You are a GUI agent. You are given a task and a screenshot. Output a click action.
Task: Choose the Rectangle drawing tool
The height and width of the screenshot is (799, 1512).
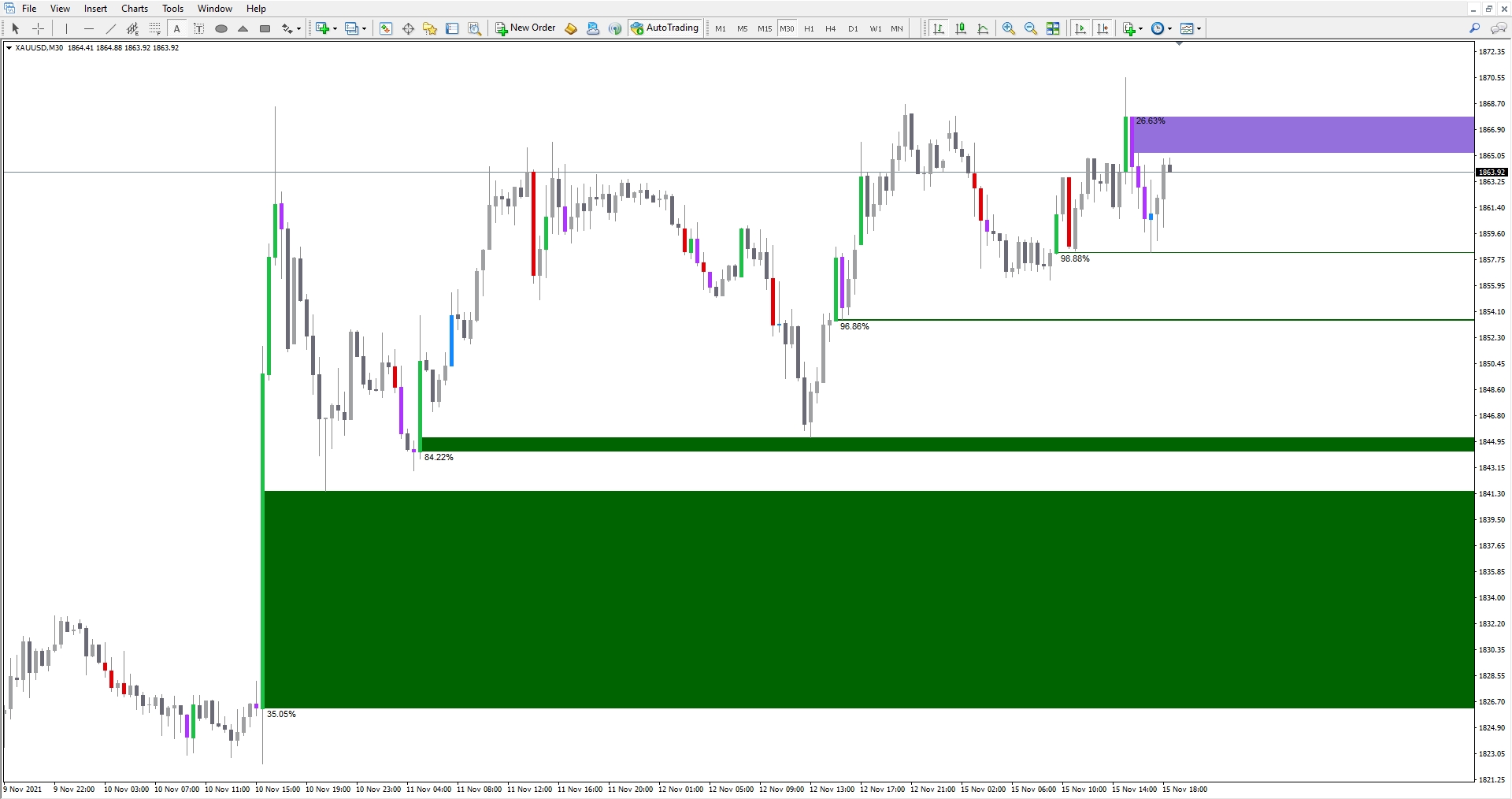pos(265,28)
